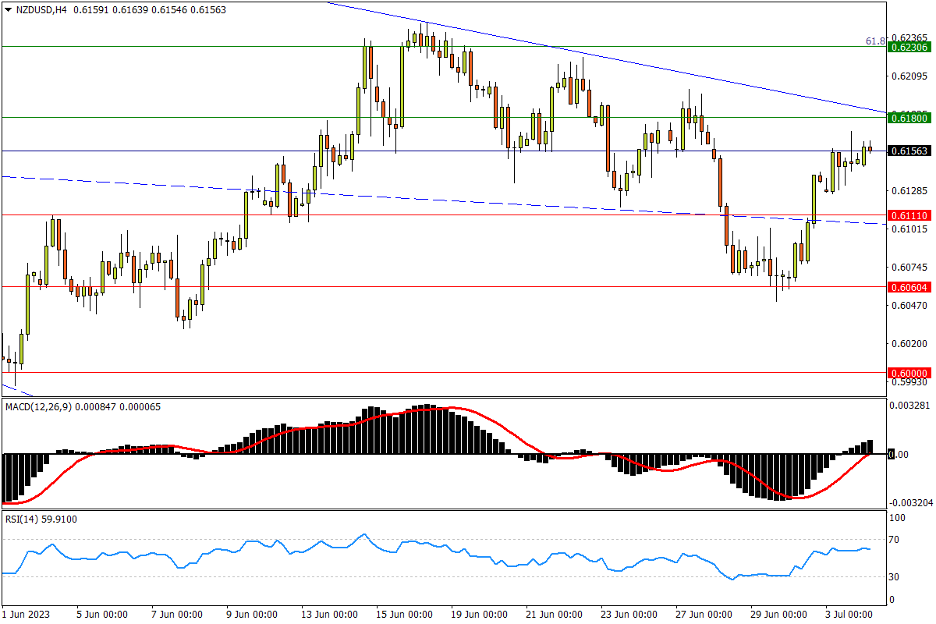The width and height of the screenshot is (936, 624).
Task: Click the 27 Jun 00:00 time marker
Action: [700, 613]
